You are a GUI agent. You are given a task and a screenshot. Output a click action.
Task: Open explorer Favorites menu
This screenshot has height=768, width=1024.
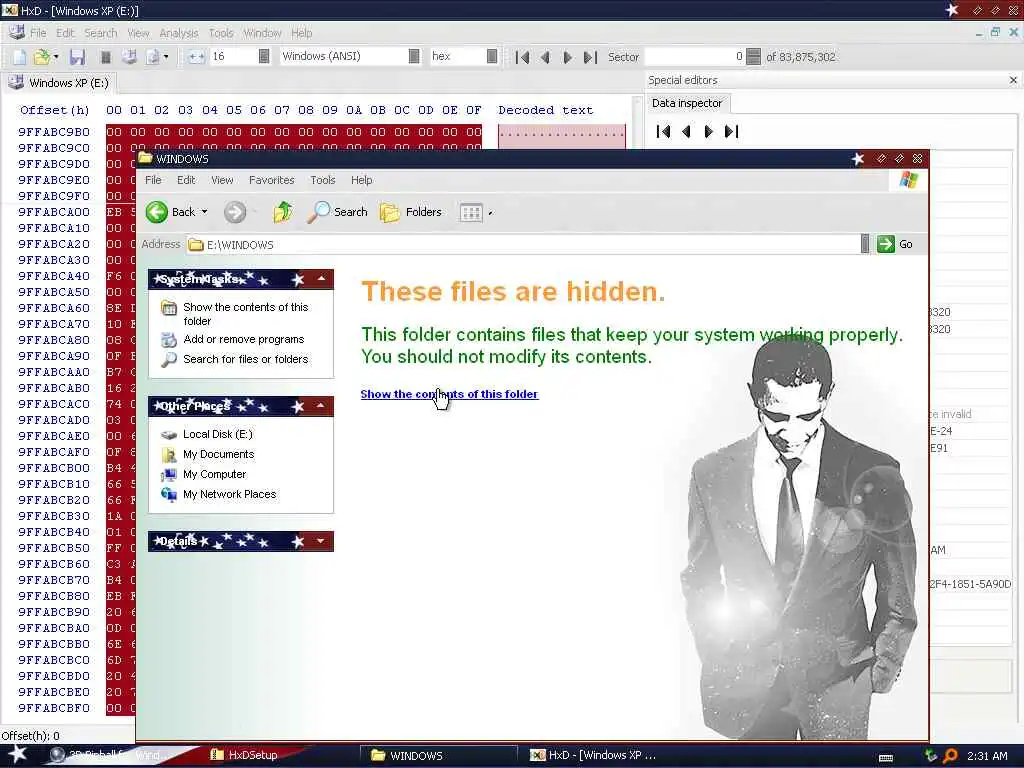coord(272,180)
